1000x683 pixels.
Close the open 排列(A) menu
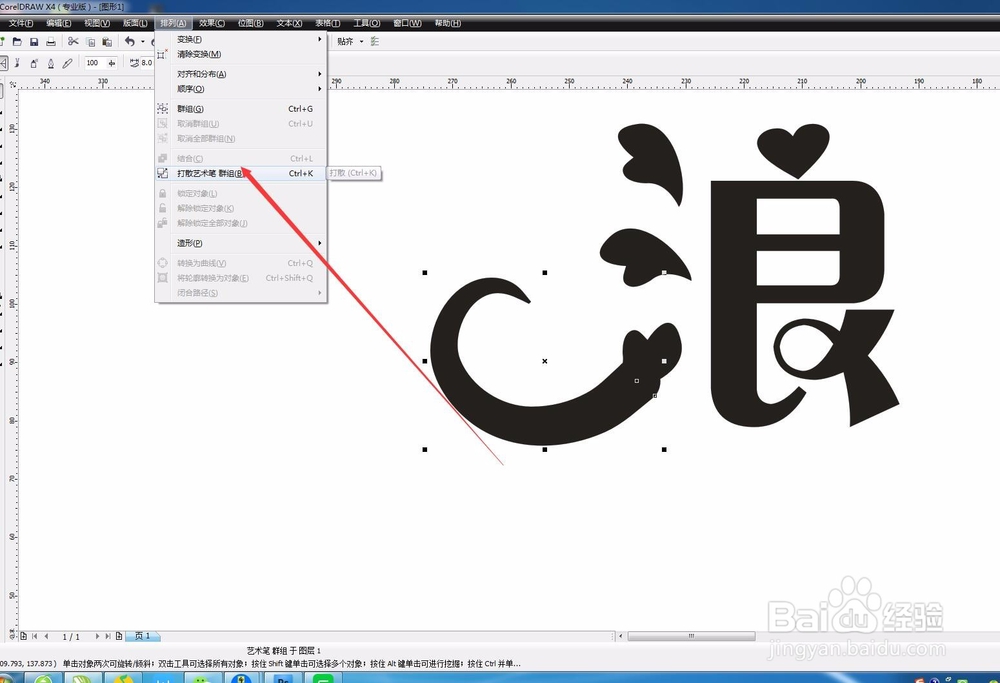[173, 24]
